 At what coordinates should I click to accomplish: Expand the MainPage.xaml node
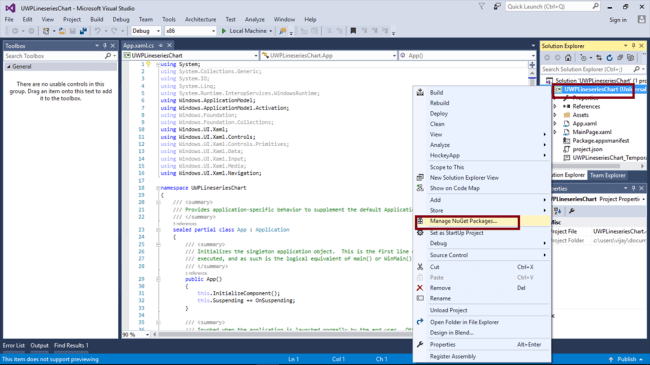555,132
